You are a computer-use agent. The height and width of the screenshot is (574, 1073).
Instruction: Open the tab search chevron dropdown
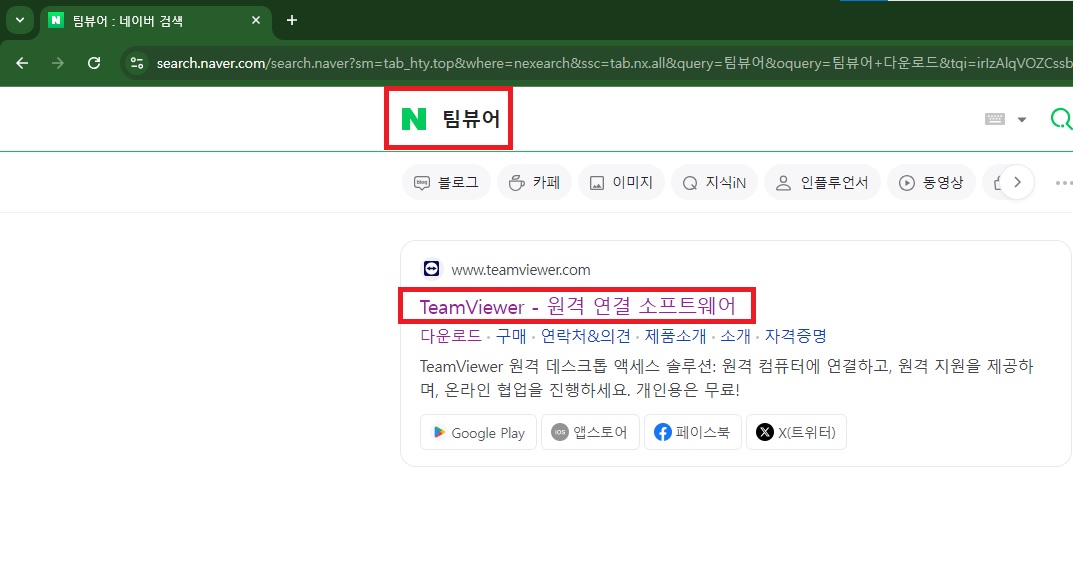tap(20, 20)
